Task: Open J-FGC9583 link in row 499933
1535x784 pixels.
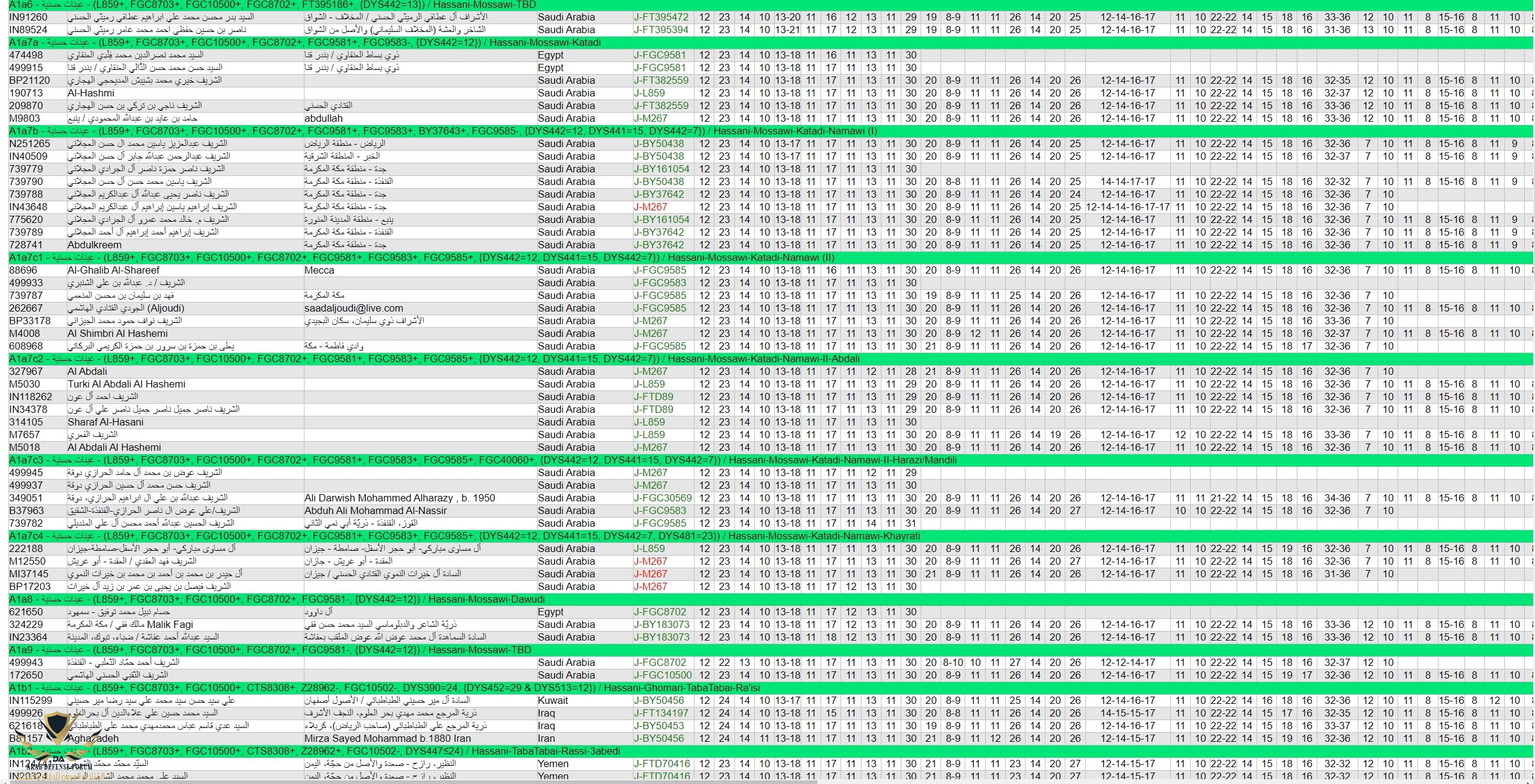Action: [660, 283]
